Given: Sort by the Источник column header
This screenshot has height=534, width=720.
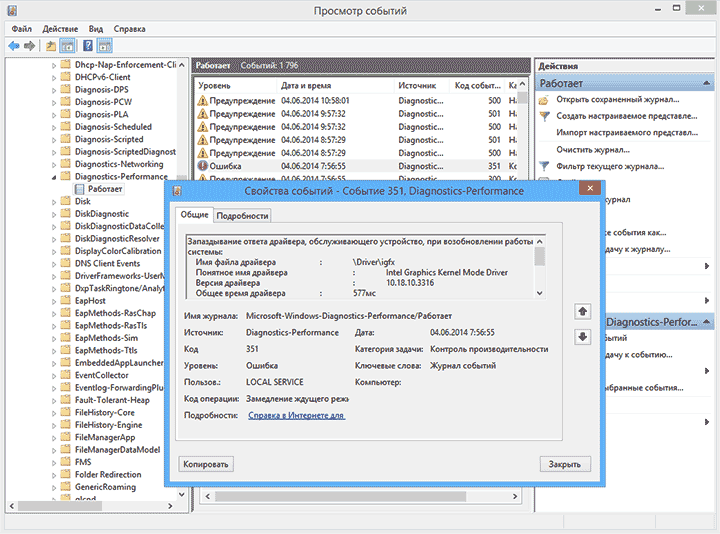Looking at the screenshot, I should (x=422, y=85).
